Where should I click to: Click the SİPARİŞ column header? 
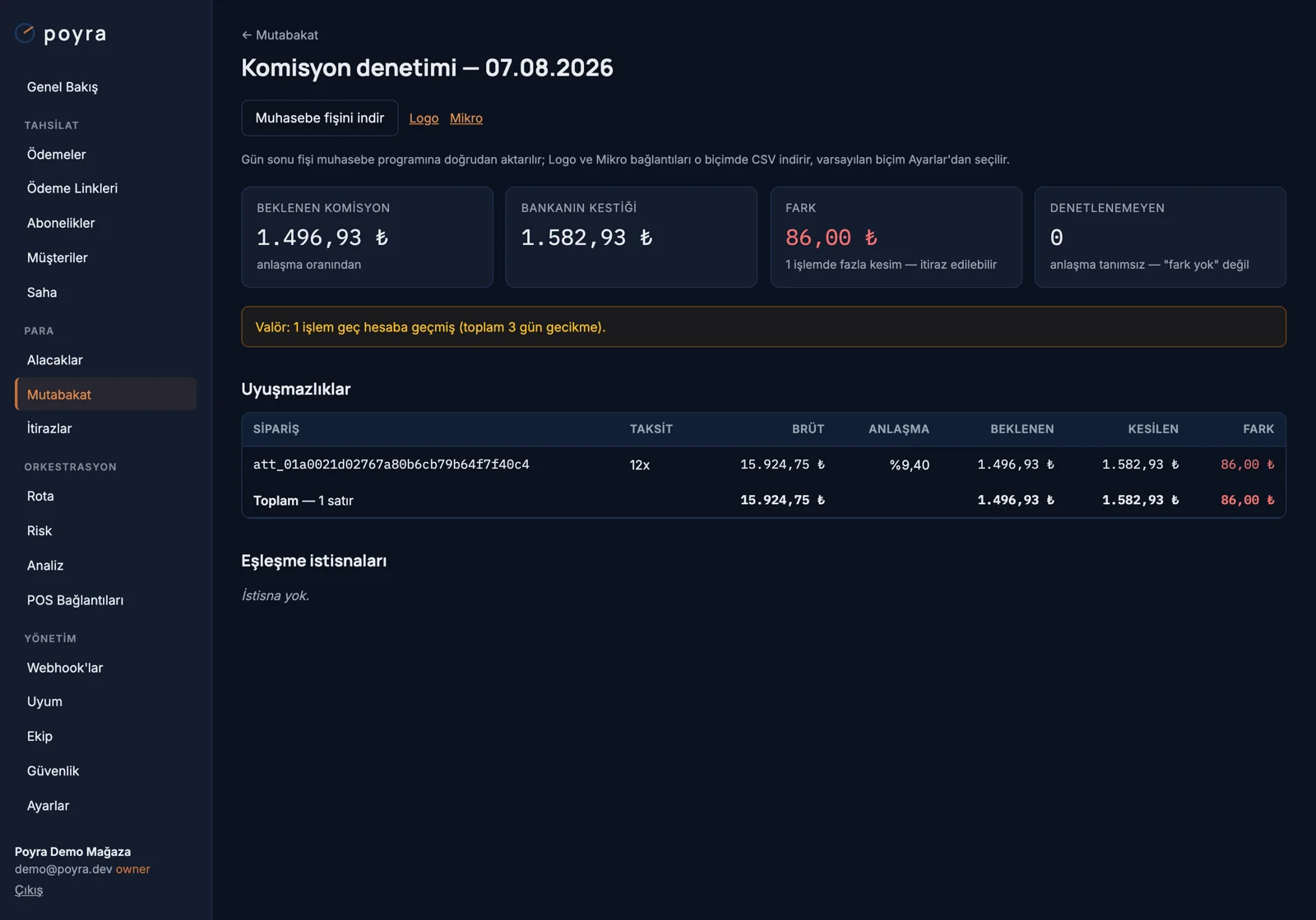click(276, 428)
